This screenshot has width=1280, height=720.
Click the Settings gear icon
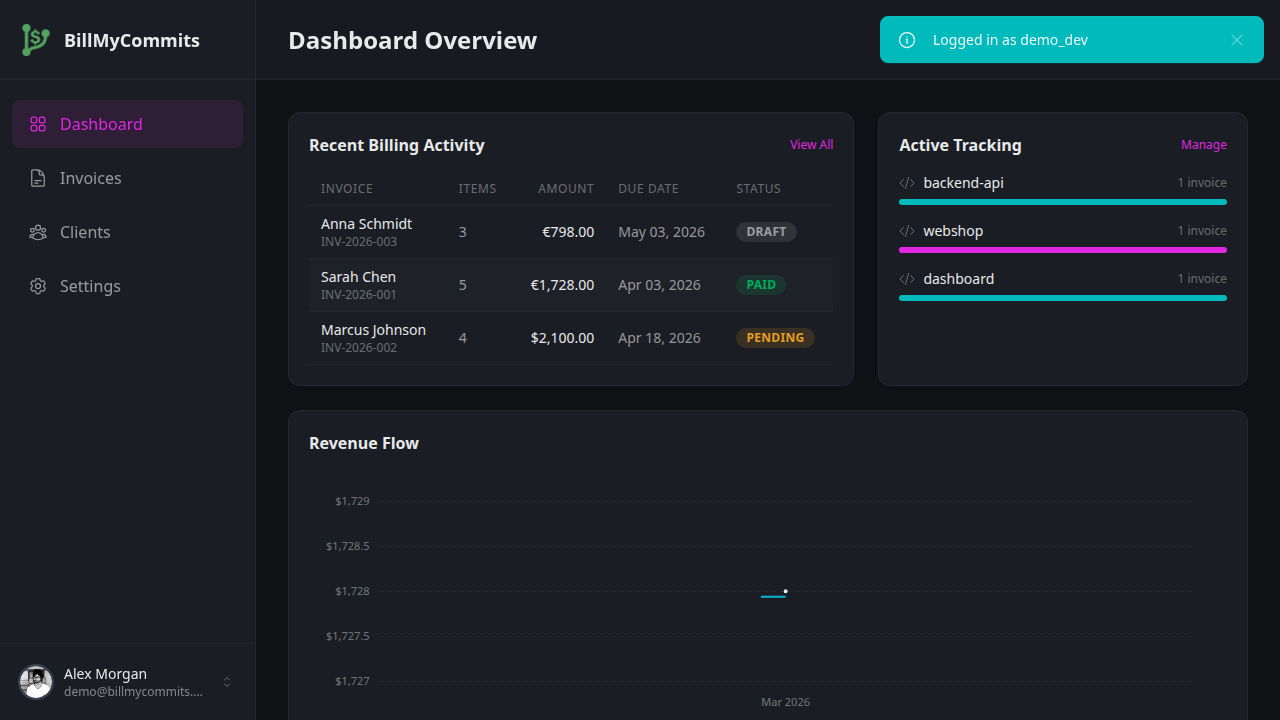38,286
